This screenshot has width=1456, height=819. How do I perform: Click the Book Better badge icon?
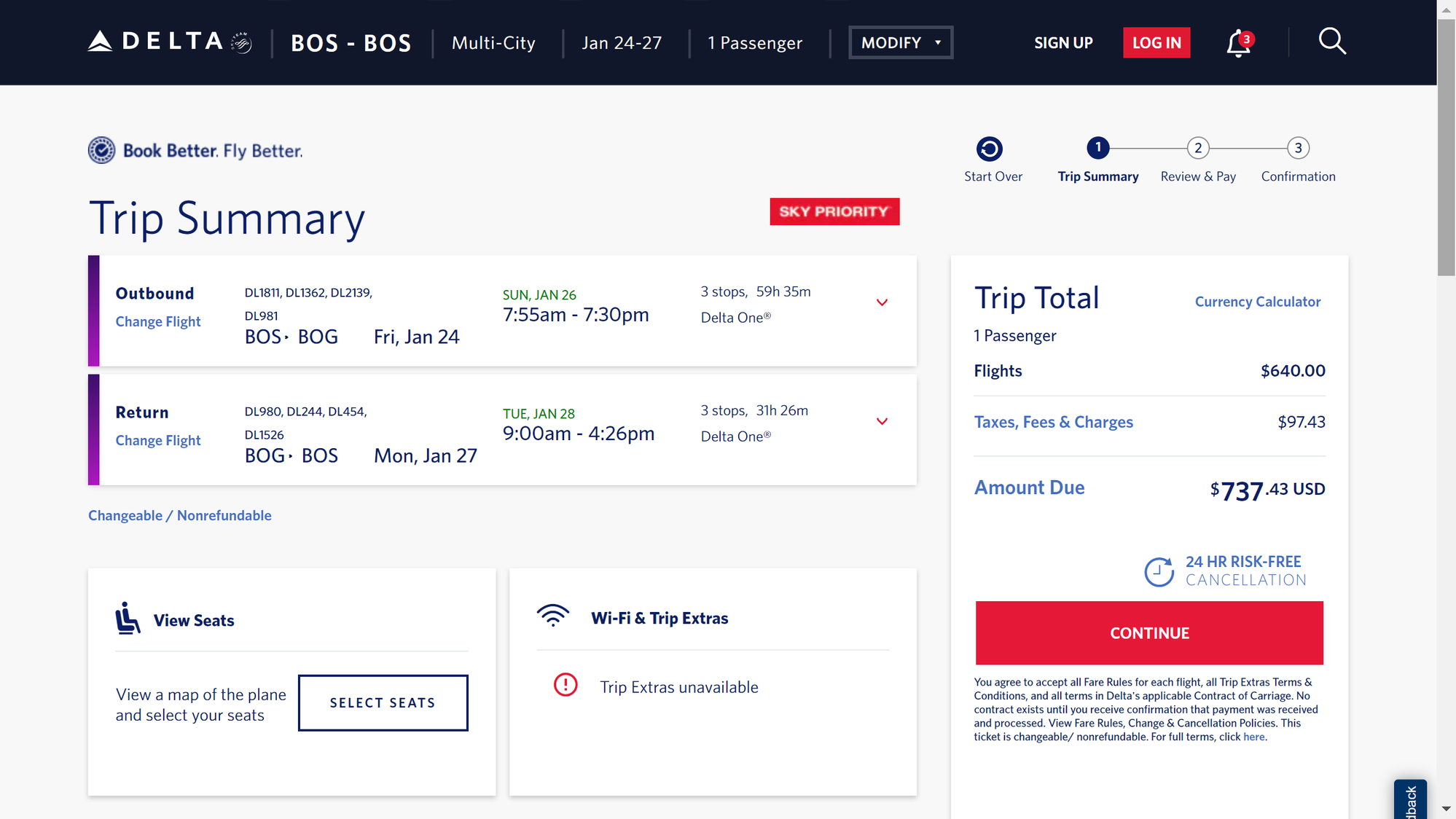pyautogui.click(x=102, y=150)
